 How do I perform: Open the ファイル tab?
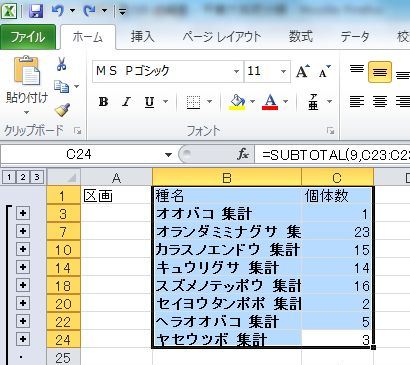(x=28, y=36)
